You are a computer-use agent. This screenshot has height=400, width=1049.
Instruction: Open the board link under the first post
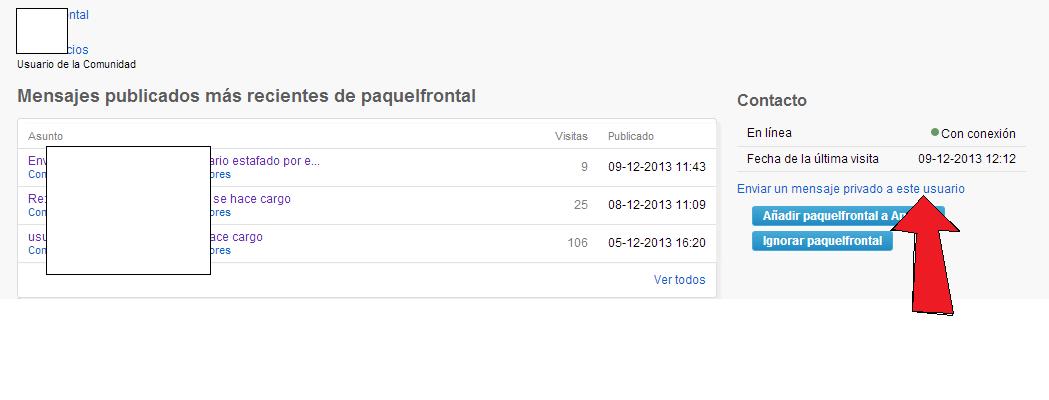click(129, 175)
